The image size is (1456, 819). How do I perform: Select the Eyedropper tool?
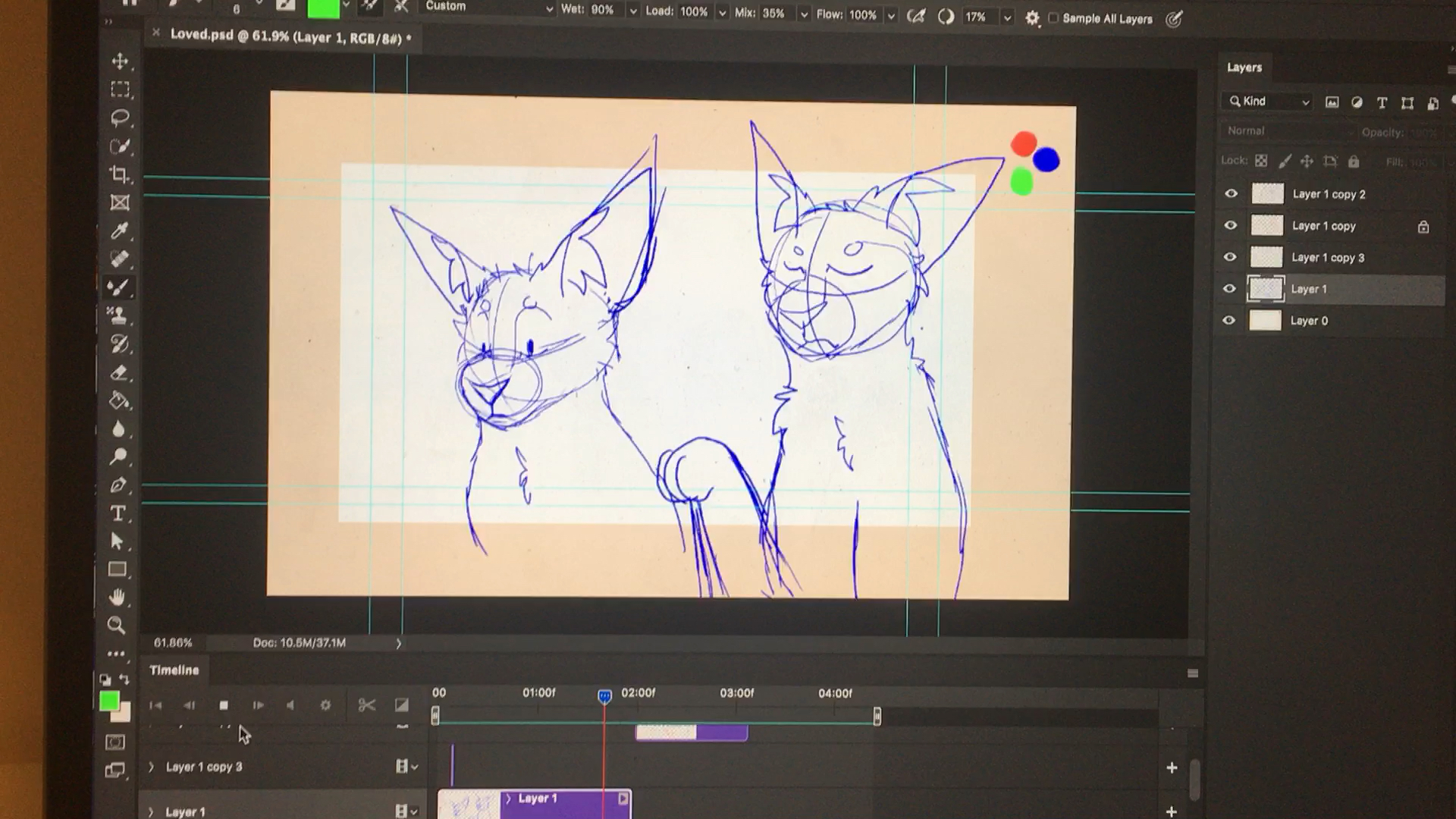coord(119,231)
